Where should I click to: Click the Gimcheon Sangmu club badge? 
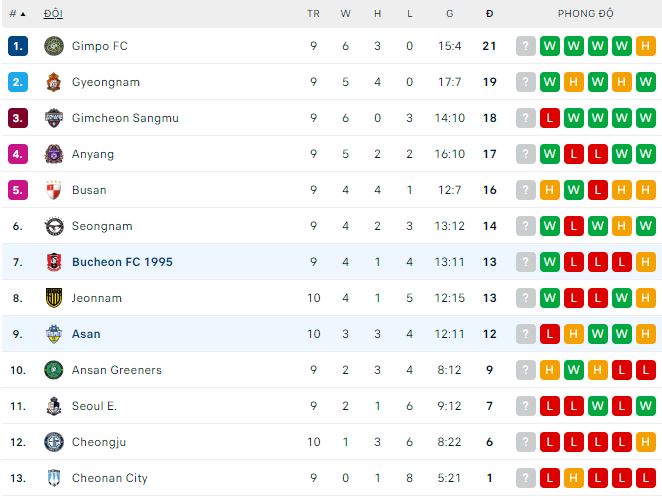tap(54, 118)
